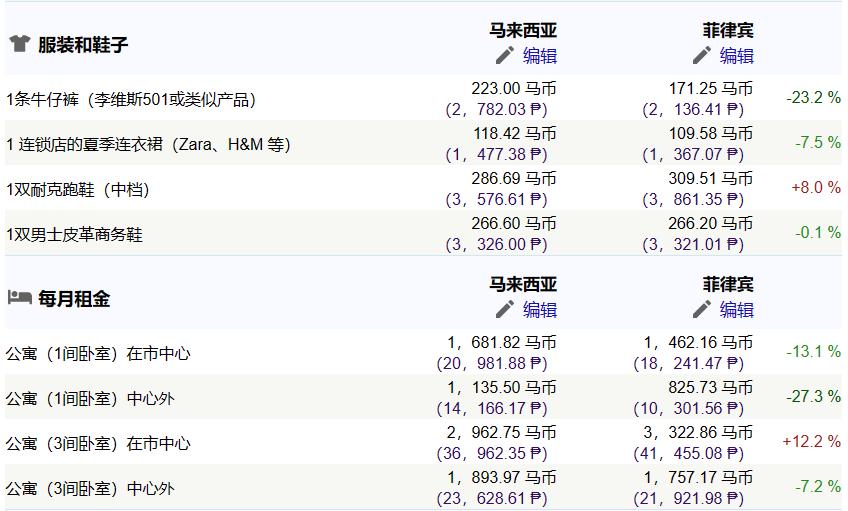
Task: Click the 286.69 马币 running shoes price
Action: [514, 178]
